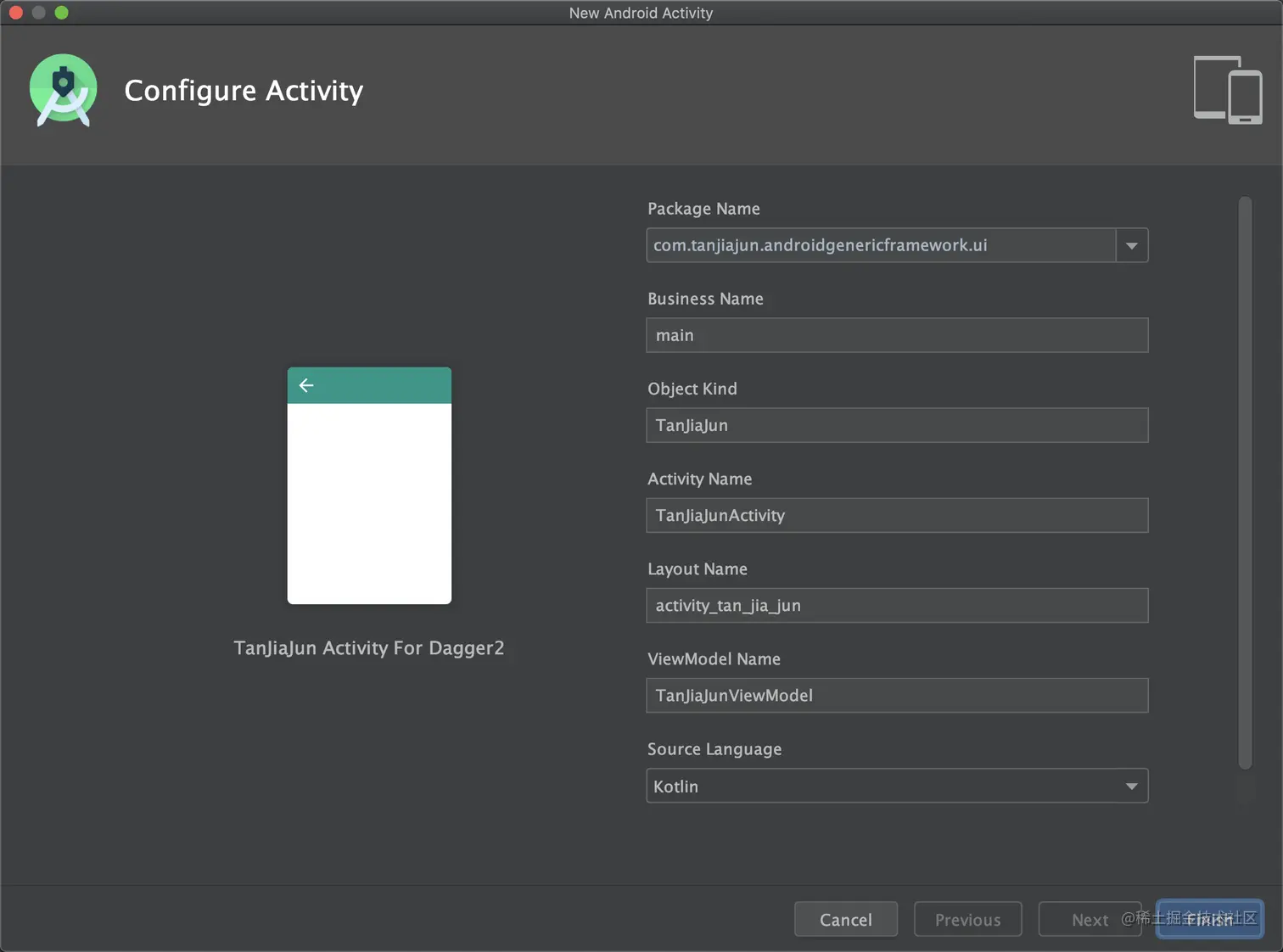This screenshot has width=1283, height=952.
Task: Click the green zoom button in the title bar
Action: coord(60,13)
